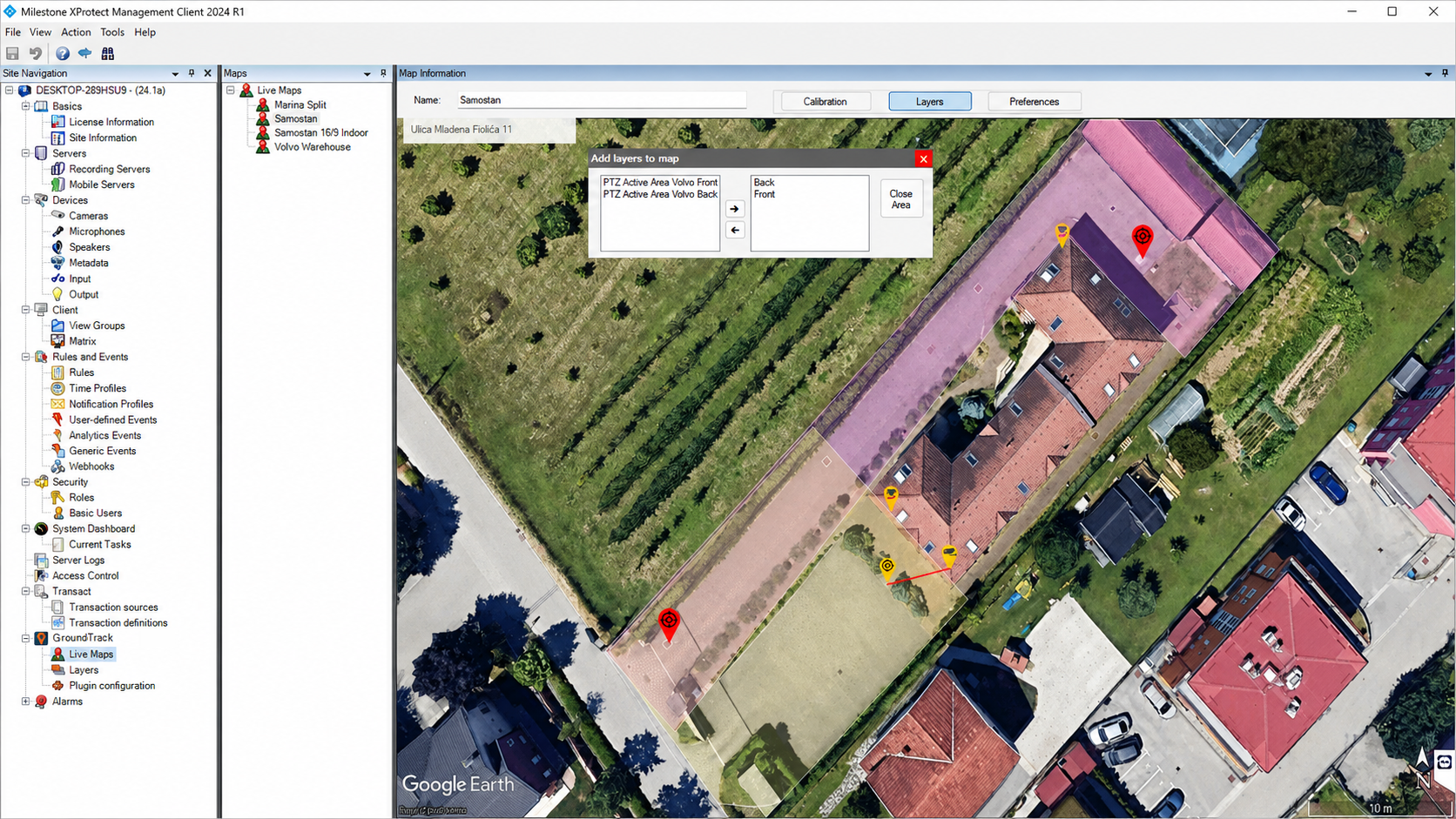Open the Metadata node icon
1456x819 pixels.
pos(57,263)
